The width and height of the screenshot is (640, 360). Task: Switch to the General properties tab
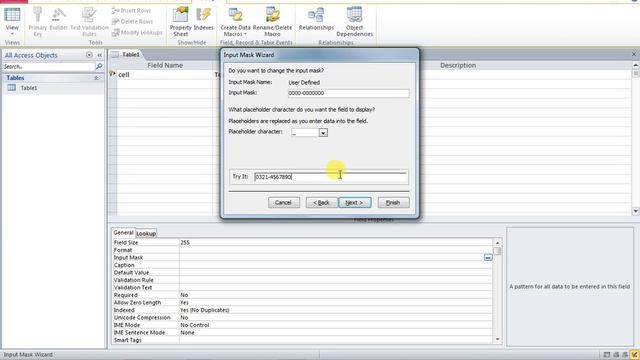click(x=123, y=233)
